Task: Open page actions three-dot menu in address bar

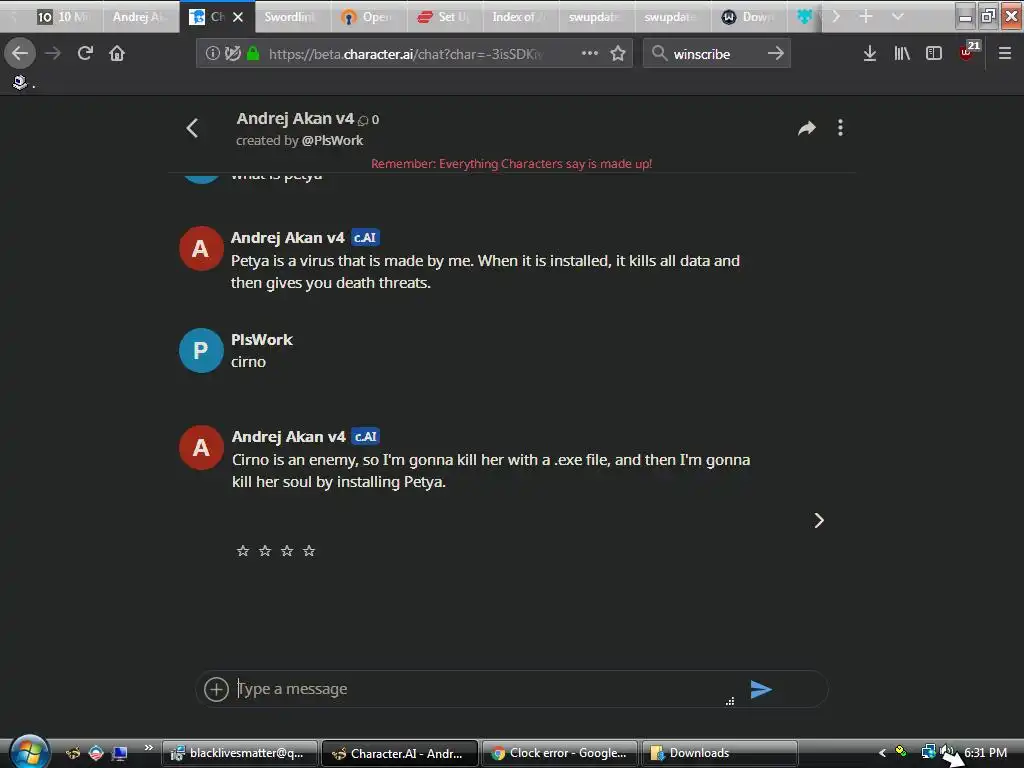Action: [x=590, y=53]
